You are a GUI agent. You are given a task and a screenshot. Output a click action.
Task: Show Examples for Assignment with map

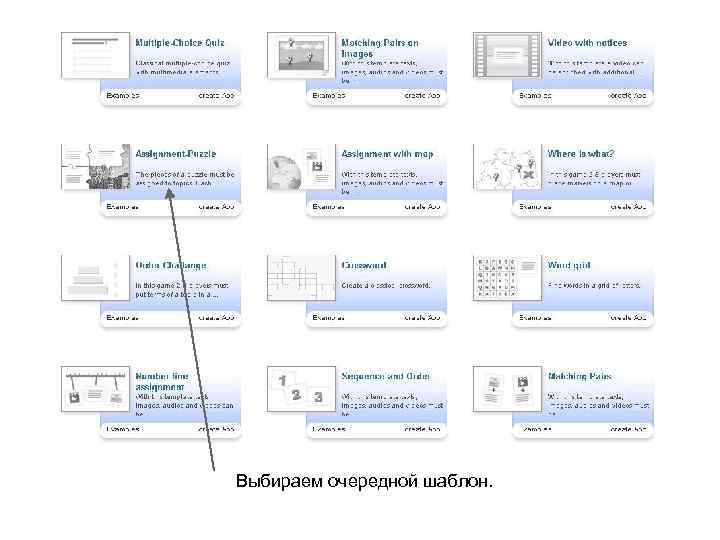[328, 207]
